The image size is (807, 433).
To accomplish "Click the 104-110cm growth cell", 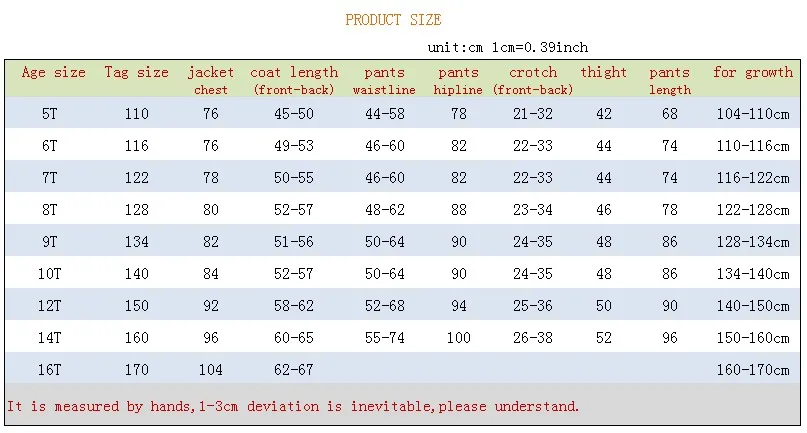I will (x=753, y=113).
